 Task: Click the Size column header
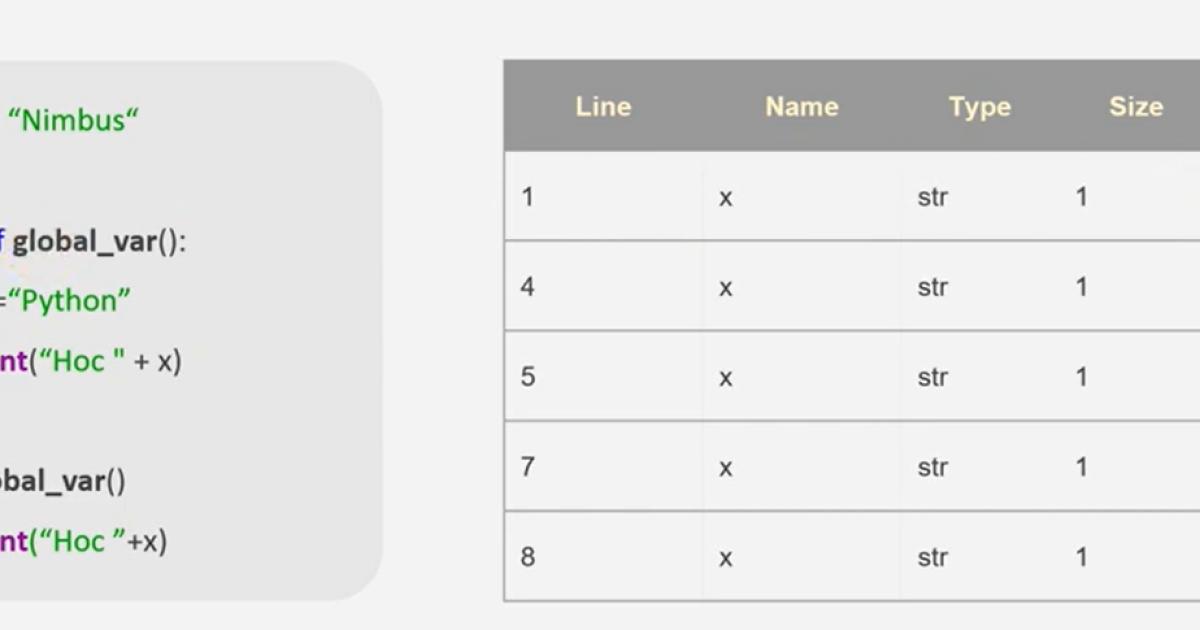(x=1135, y=107)
